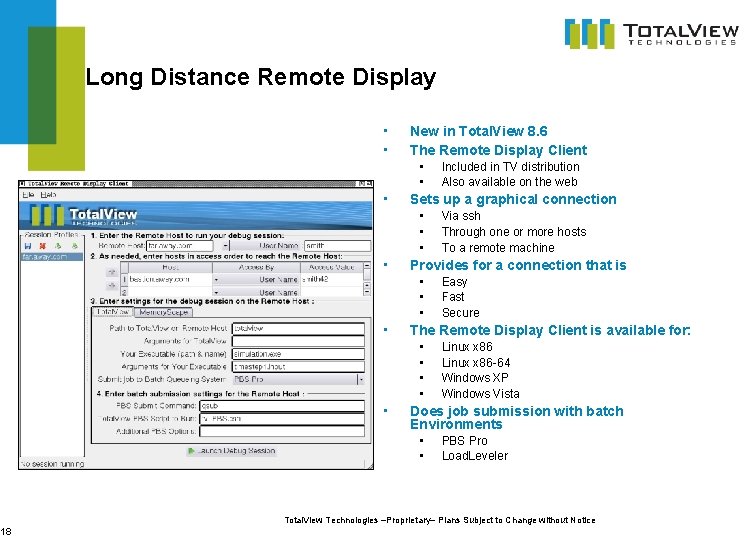The height and width of the screenshot is (540, 756).
Task: Click the Remote Host input field
Action: [180, 246]
